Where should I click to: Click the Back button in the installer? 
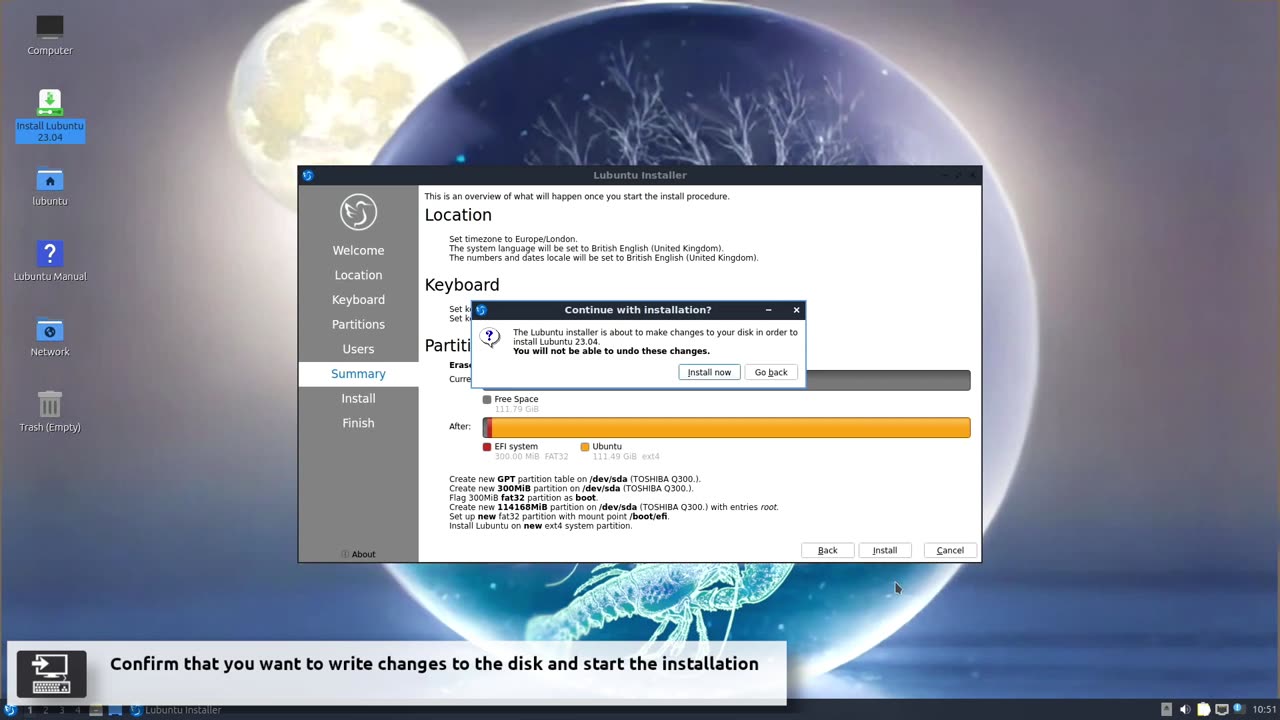[827, 550]
